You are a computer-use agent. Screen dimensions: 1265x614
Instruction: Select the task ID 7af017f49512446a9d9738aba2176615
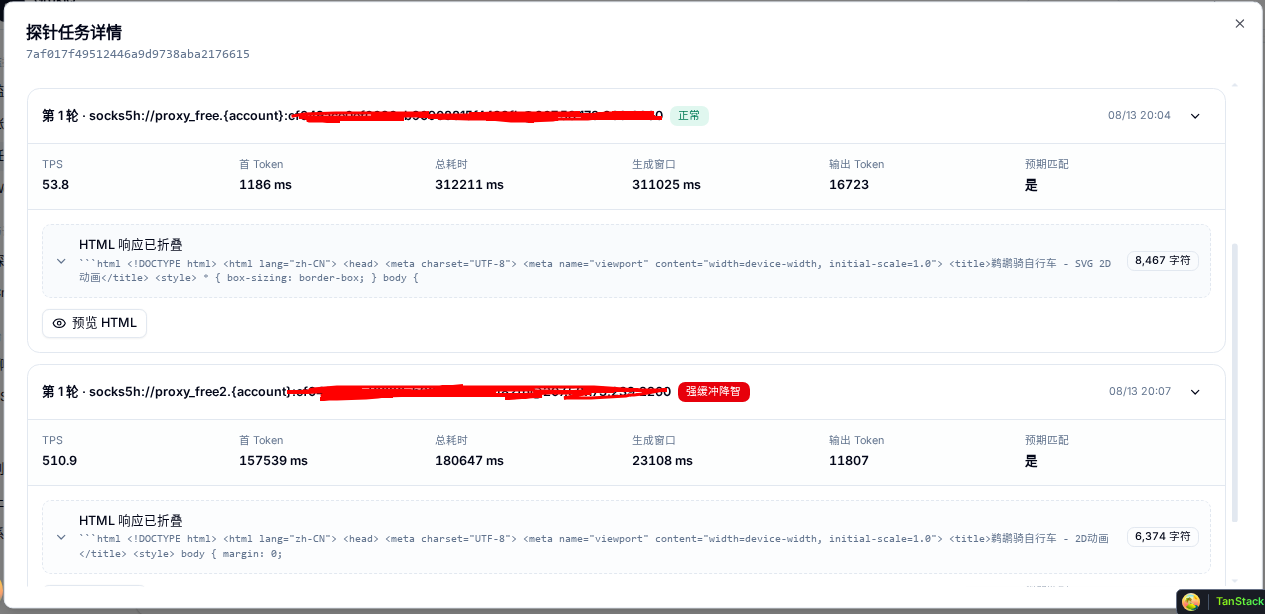coord(138,54)
